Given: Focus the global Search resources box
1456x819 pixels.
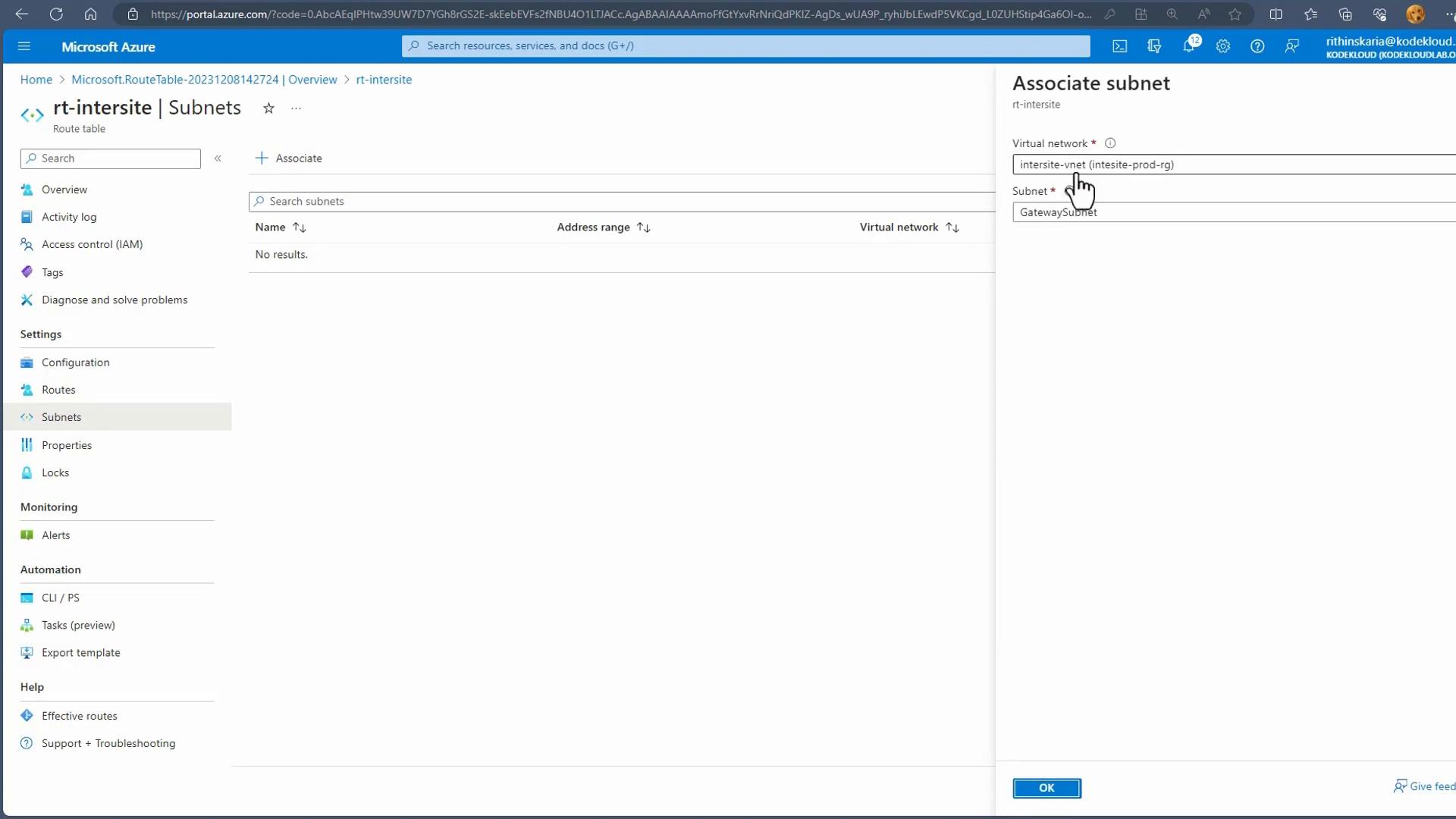Looking at the screenshot, I should (746, 46).
